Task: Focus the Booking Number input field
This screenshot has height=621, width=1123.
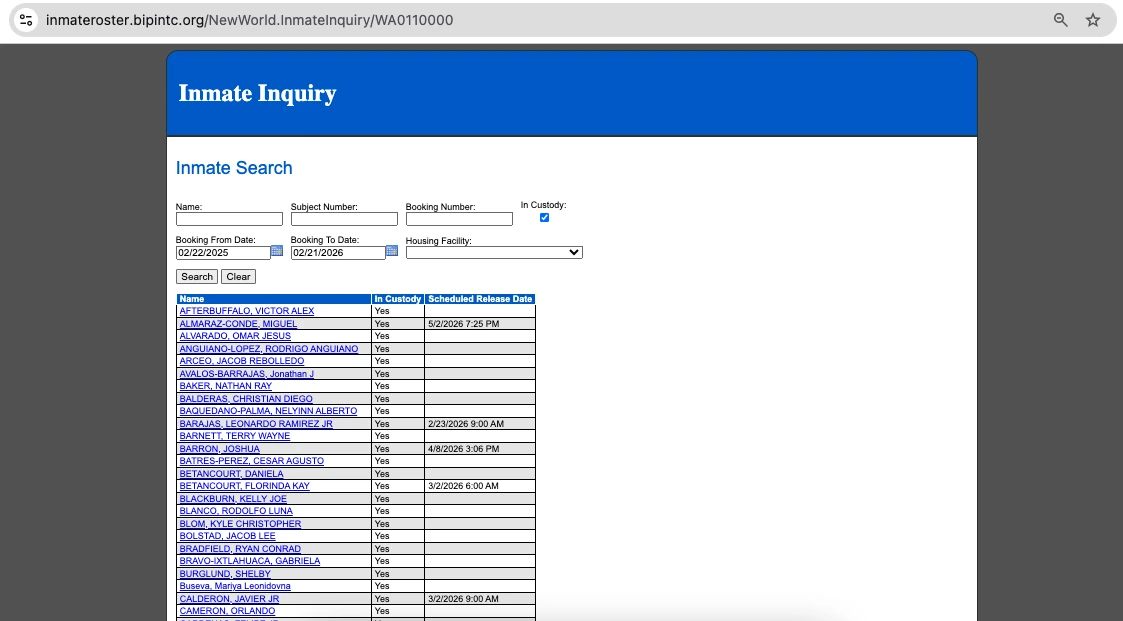Action: (x=459, y=219)
